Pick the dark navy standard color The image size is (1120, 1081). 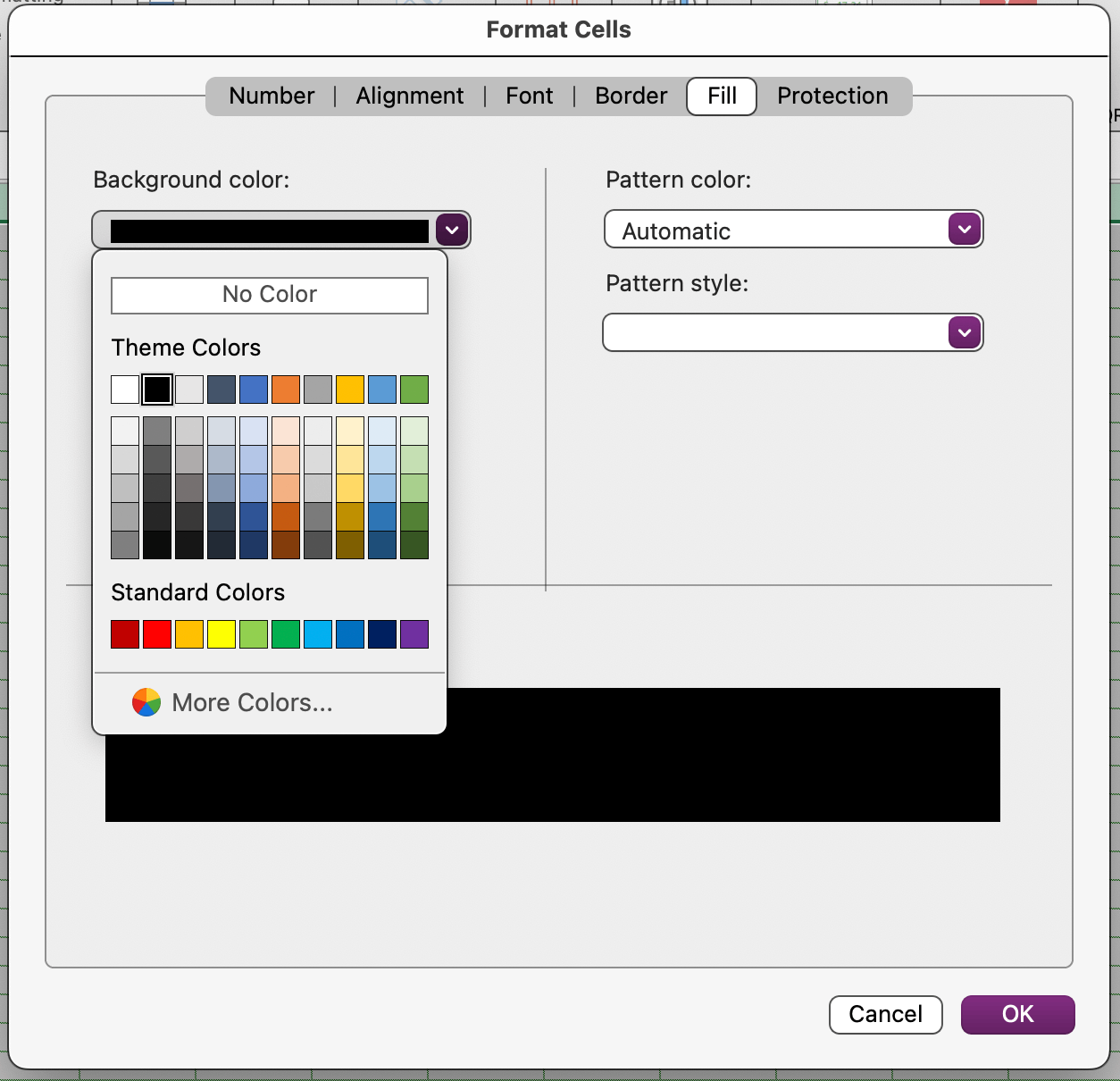[x=382, y=634]
